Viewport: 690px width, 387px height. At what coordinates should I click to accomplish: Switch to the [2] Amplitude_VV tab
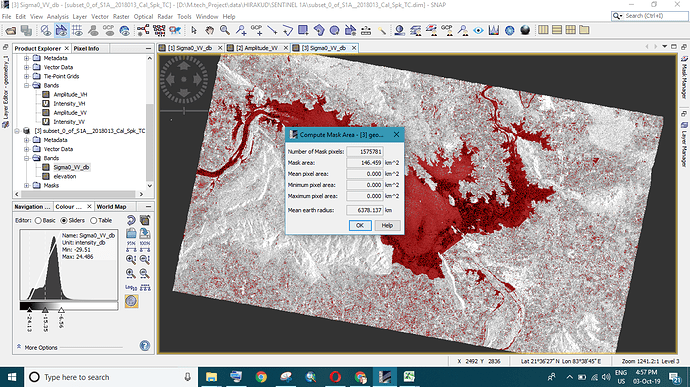coord(257,48)
